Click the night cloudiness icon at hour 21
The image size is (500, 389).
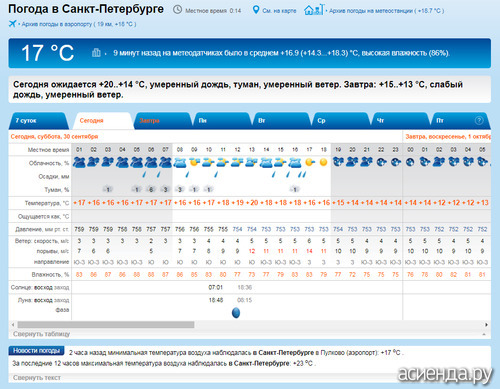point(367,162)
